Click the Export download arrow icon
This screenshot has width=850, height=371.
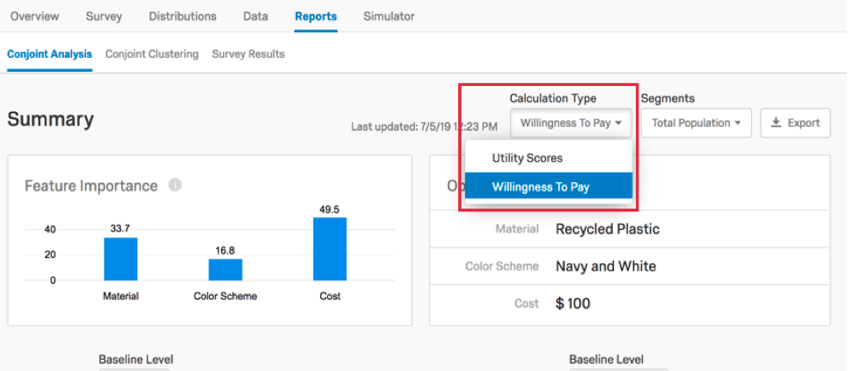pyautogui.click(x=776, y=123)
